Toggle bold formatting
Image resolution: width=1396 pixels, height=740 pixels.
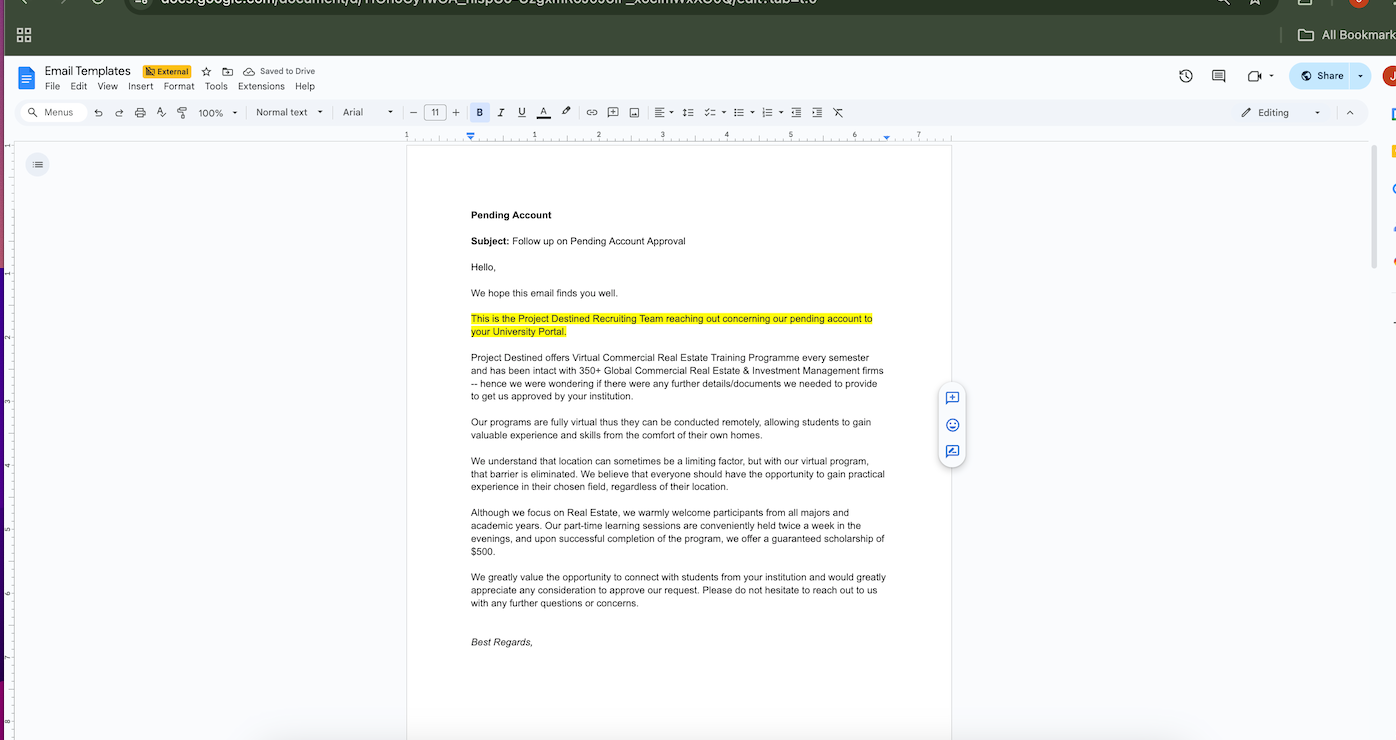click(480, 113)
